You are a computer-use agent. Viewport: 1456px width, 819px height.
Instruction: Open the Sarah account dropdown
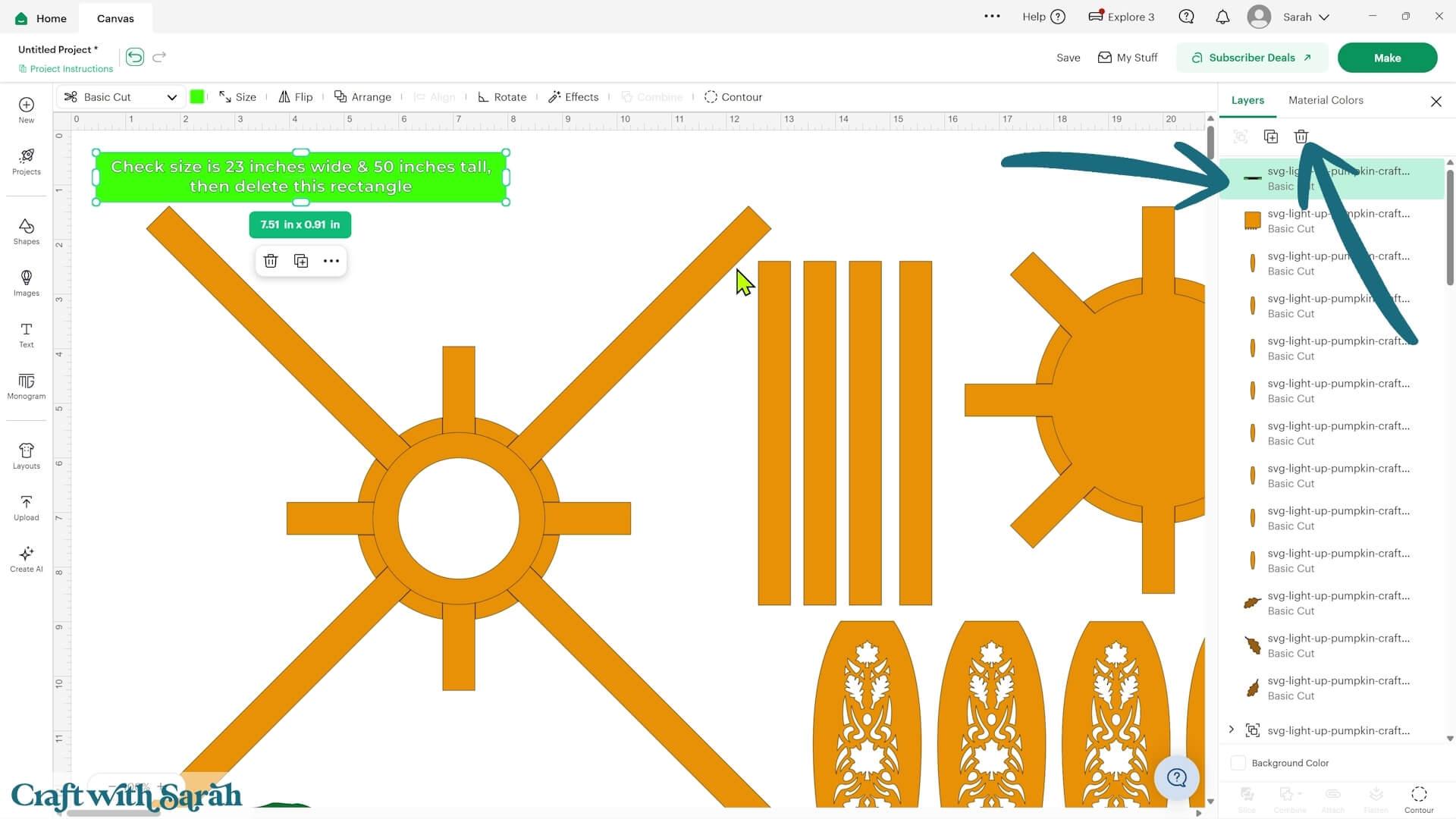(x=1288, y=17)
